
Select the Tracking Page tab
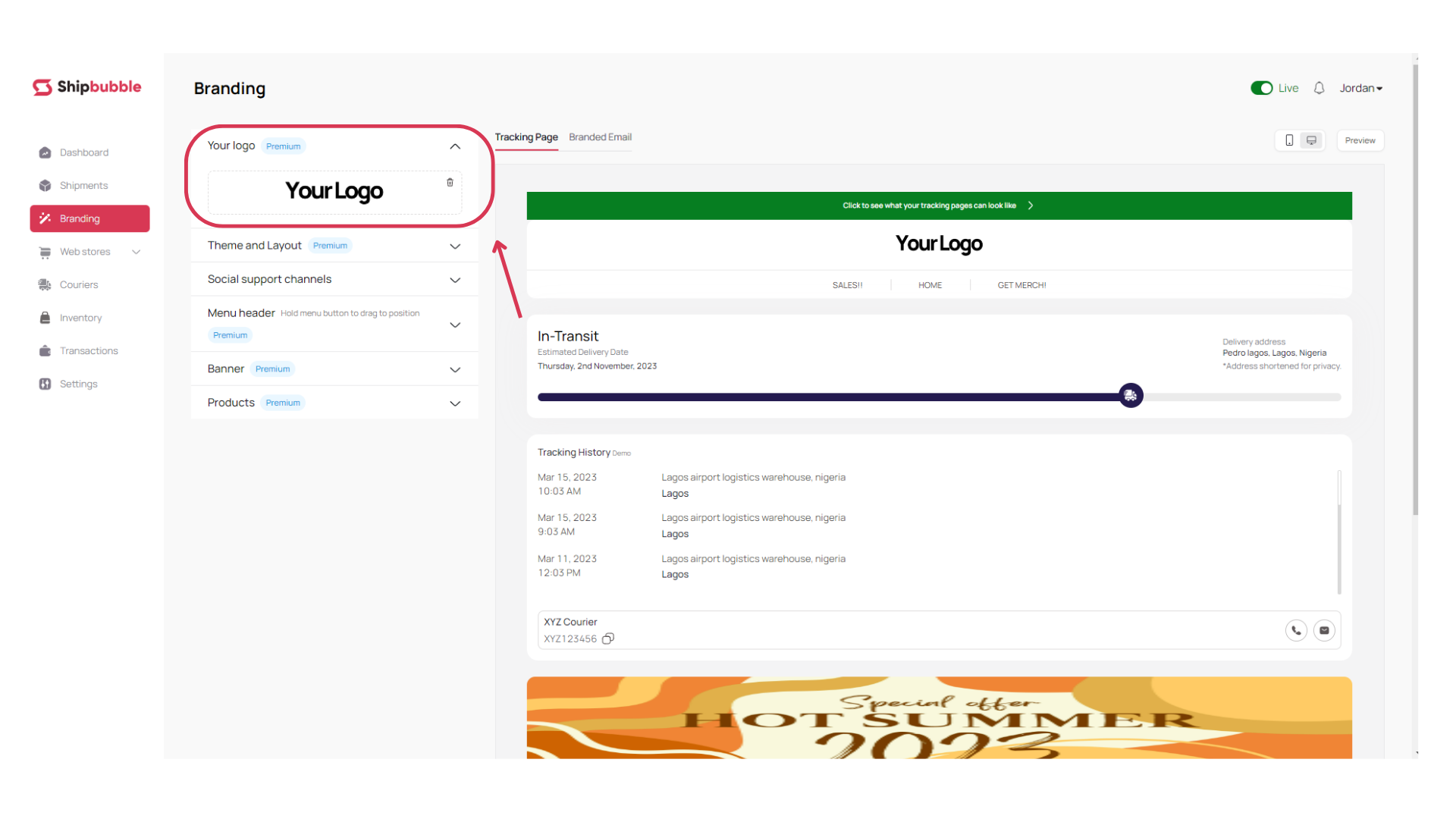point(526,137)
